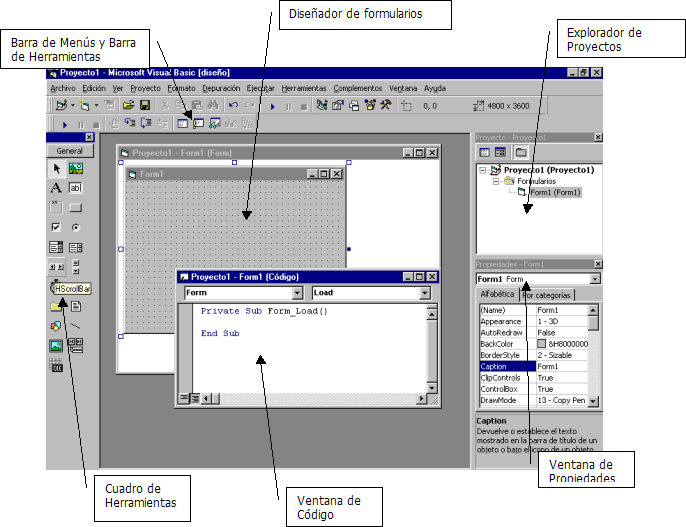
Task: Select the Pointer tool in the toolbox
Action: (x=56, y=168)
